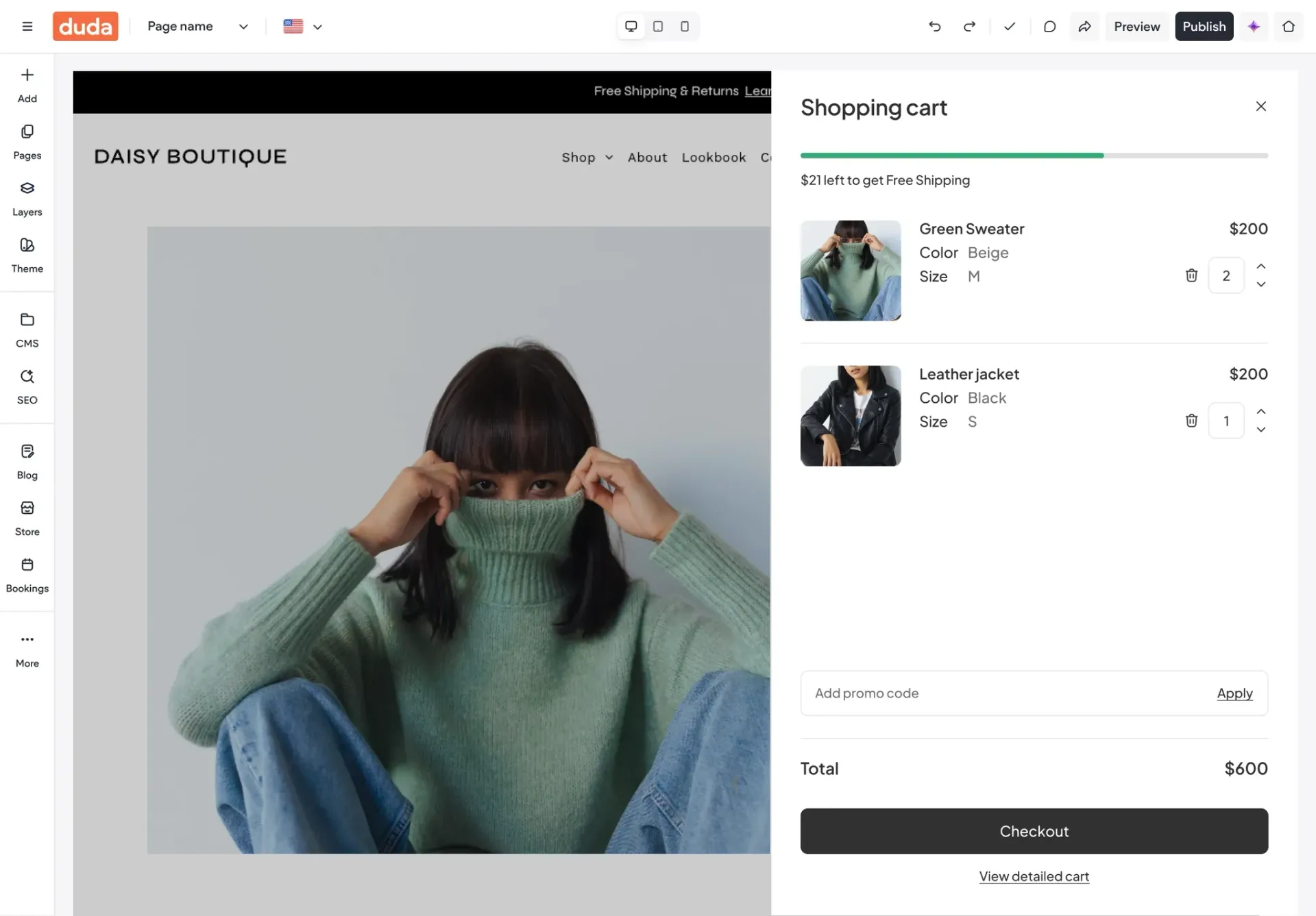The image size is (1316, 916).
Task: Open the language flag dropdown
Action: tap(303, 26)
